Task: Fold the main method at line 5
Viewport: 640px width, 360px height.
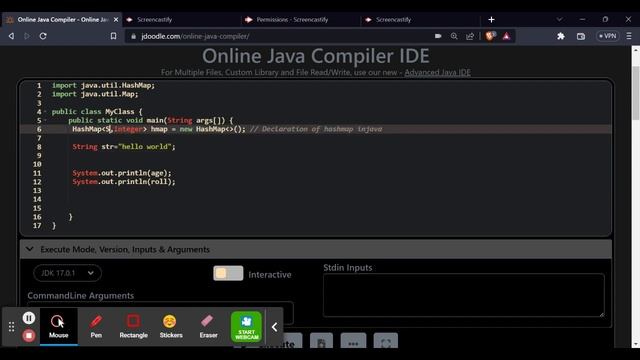Action: pyautogui.click(x=45, y=120)
